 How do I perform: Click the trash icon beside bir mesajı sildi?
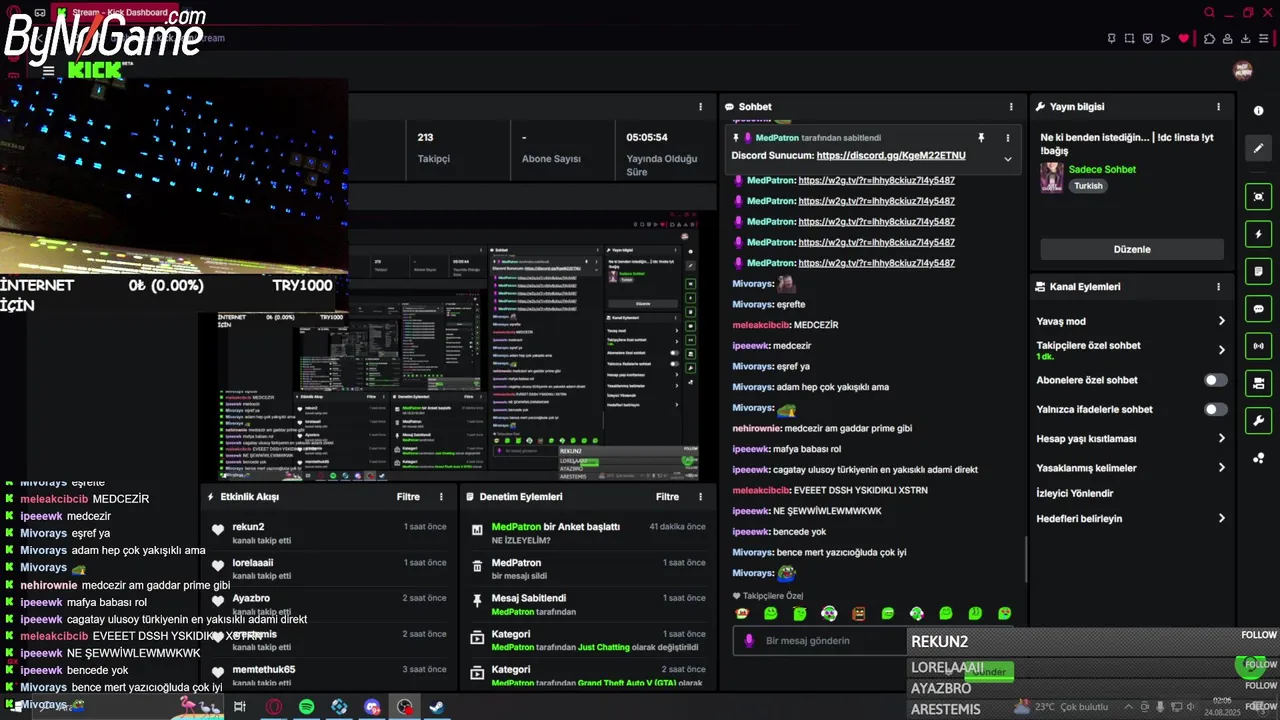point(477,566)
